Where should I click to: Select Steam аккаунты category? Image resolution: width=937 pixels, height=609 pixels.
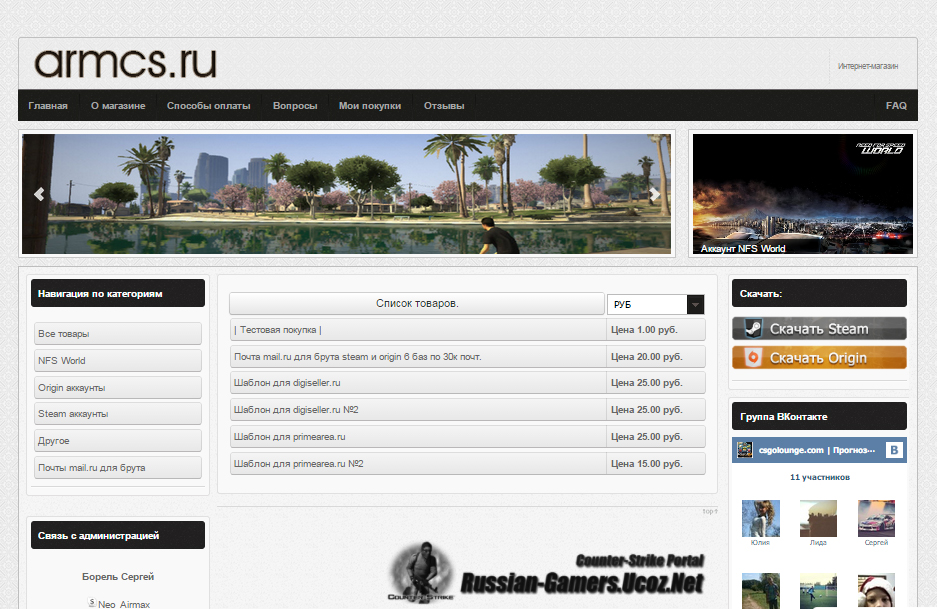[118, 414]
